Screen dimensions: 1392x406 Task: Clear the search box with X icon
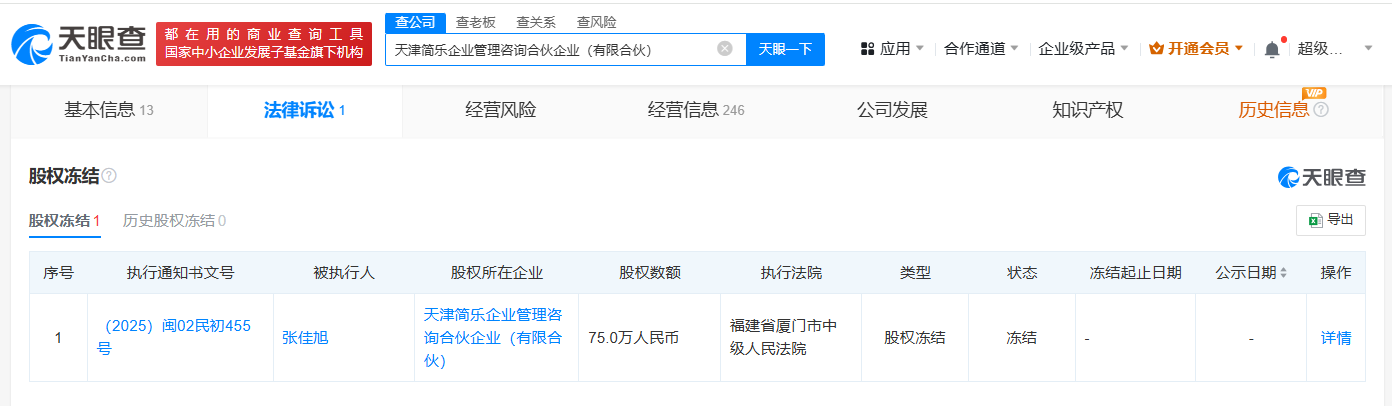click(x=725, y=48)
